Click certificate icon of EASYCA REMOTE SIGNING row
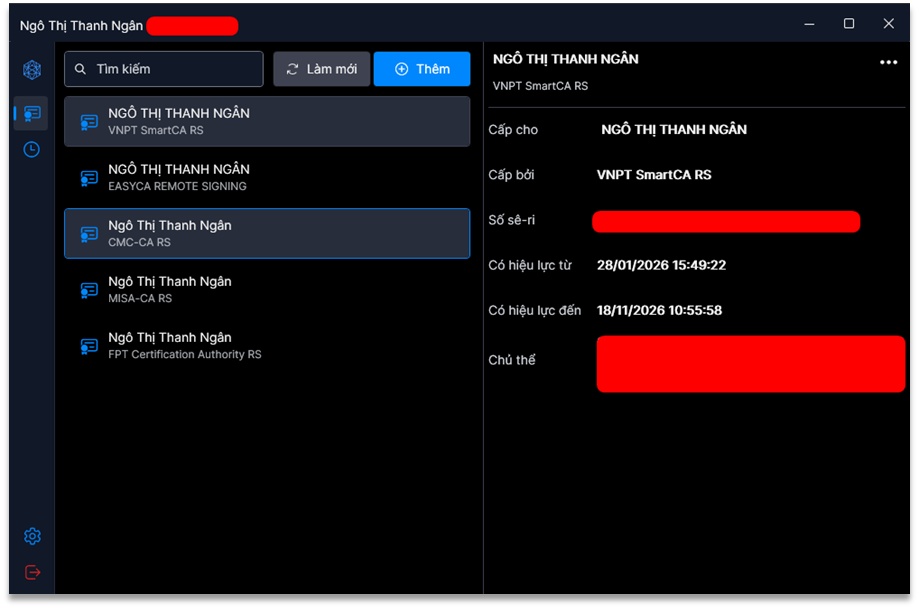 tap(89, 178)
